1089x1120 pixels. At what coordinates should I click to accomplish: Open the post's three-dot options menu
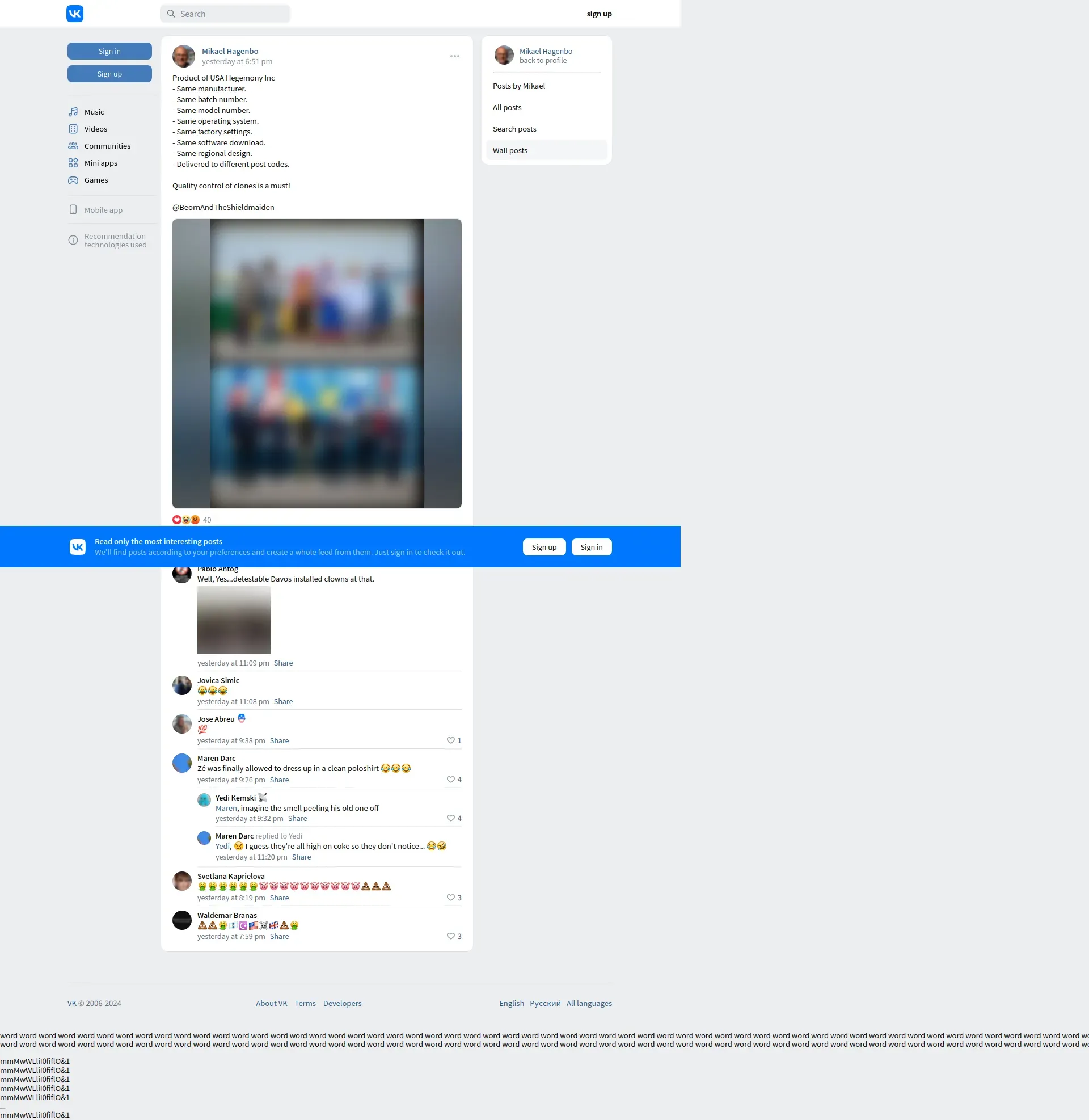455,56
